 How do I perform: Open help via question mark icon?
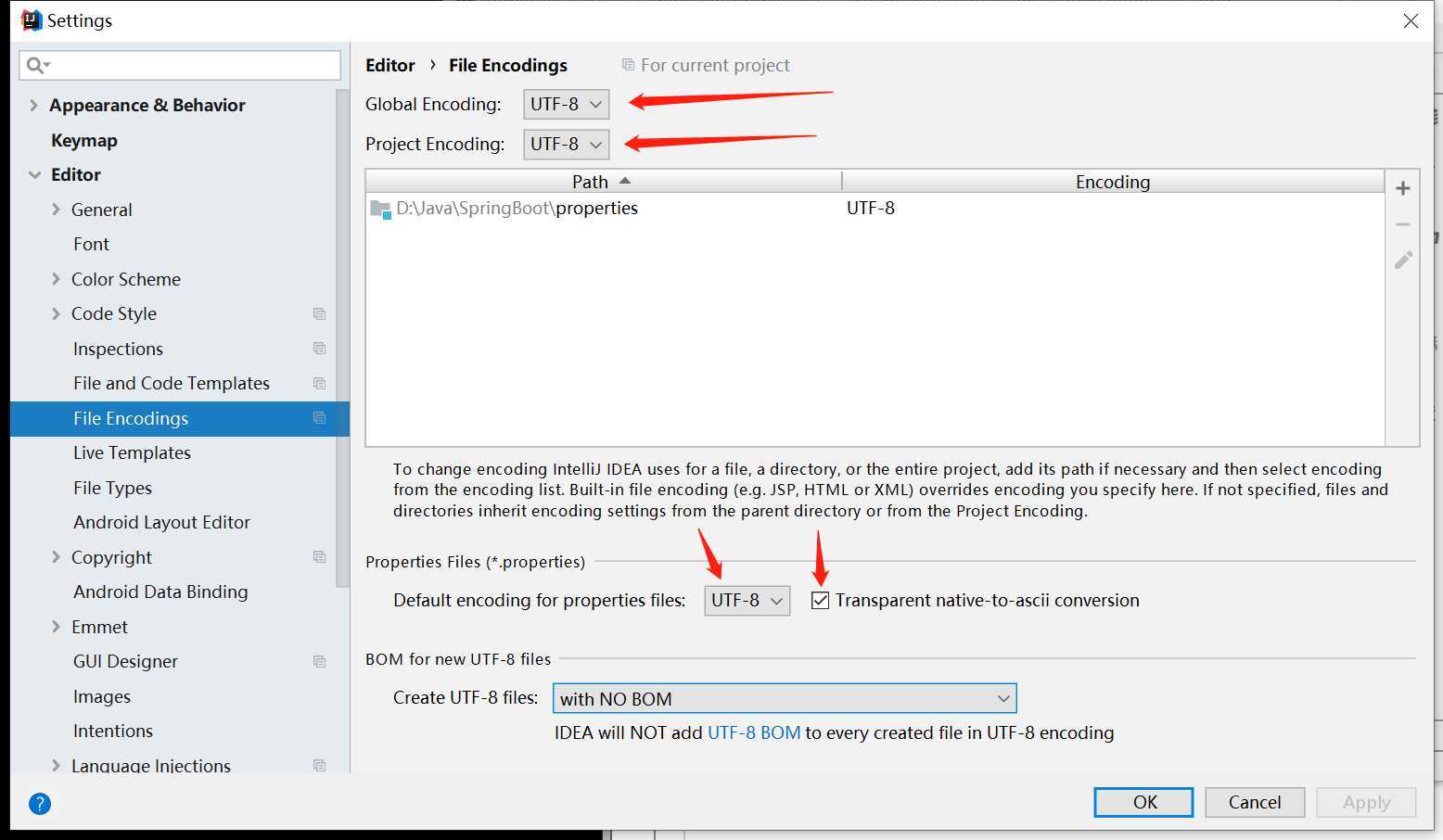pyautogui.click(x=40, y=804)
